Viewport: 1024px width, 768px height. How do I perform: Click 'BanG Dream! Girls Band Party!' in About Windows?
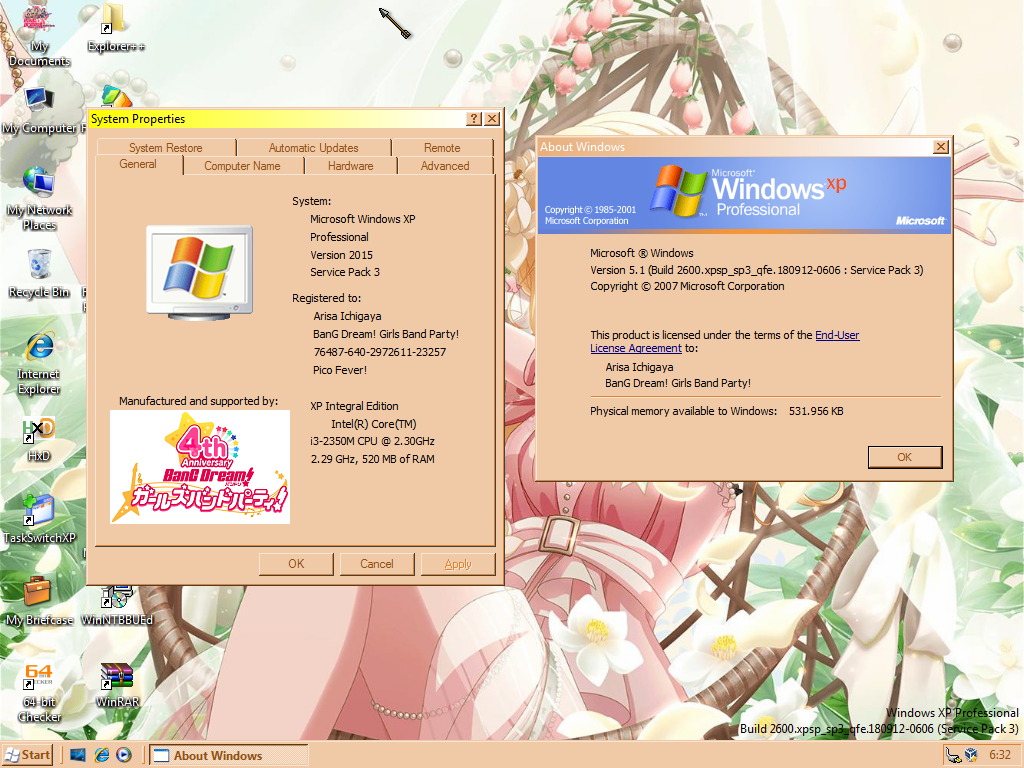[x=678, y=383]
